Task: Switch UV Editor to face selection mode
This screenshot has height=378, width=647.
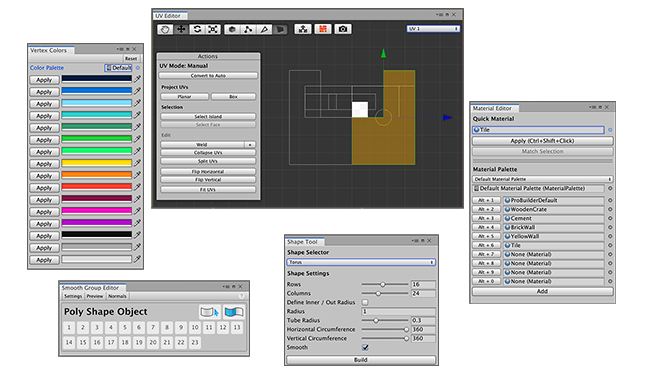Action: click(280, 29)
